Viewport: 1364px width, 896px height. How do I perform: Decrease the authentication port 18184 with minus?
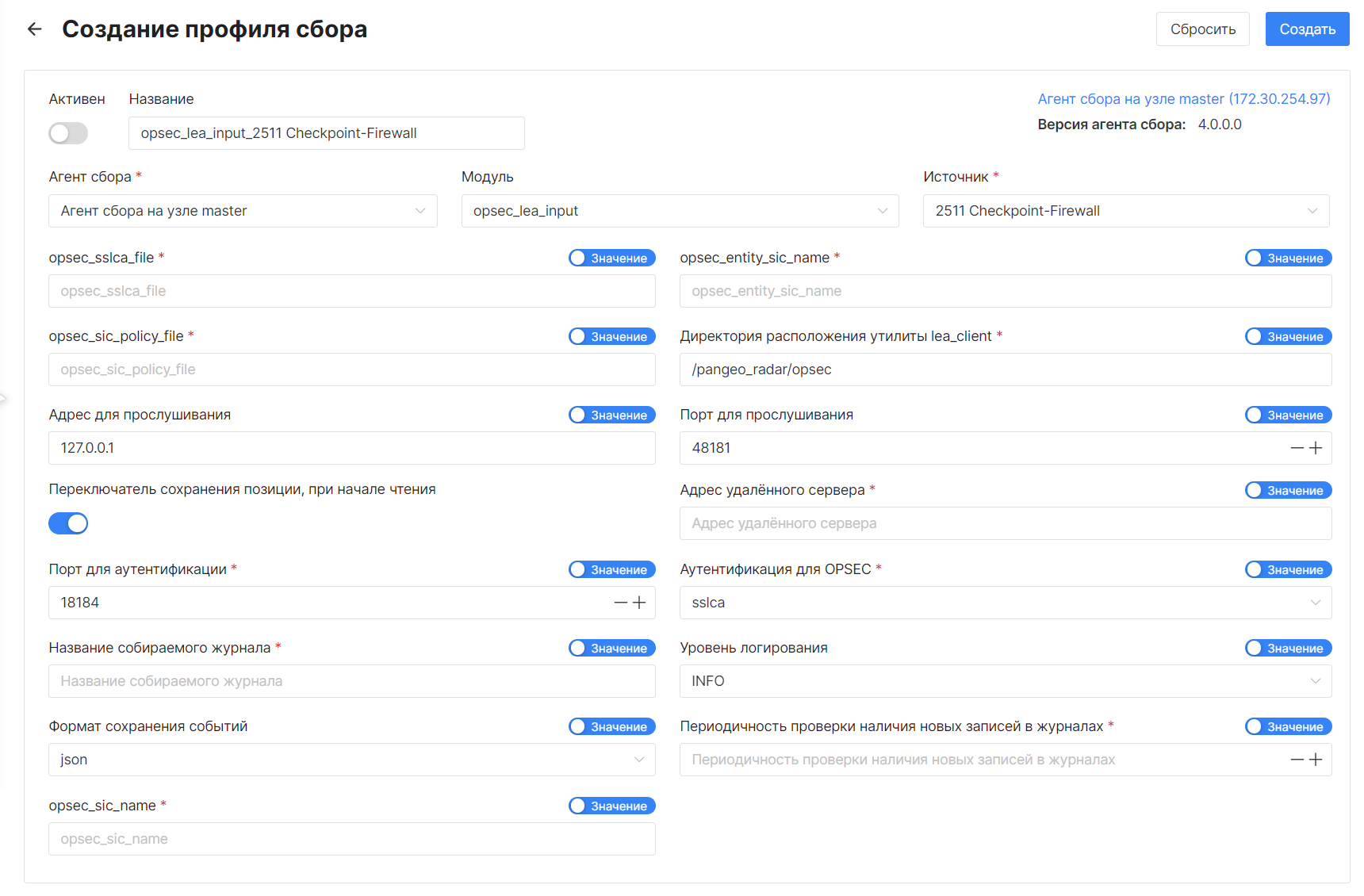621,603
